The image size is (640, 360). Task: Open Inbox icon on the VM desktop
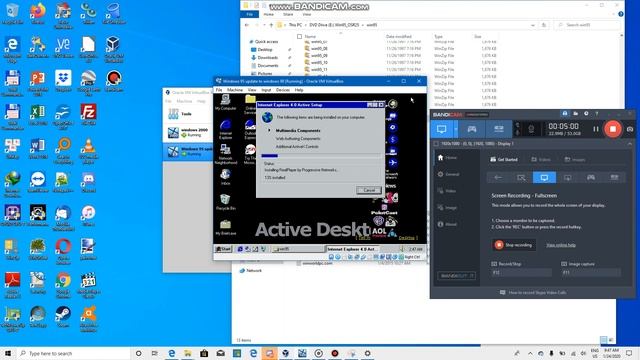click(x=225, y=178)
